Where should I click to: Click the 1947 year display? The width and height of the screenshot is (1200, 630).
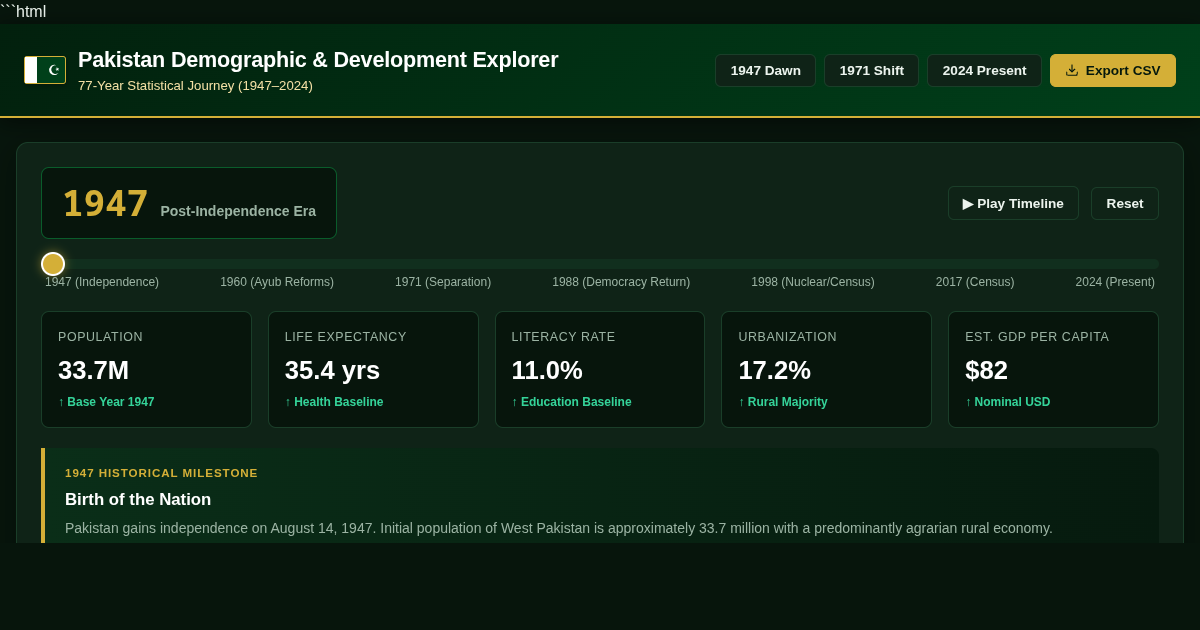pyautogui.click(x=105, y=204)
